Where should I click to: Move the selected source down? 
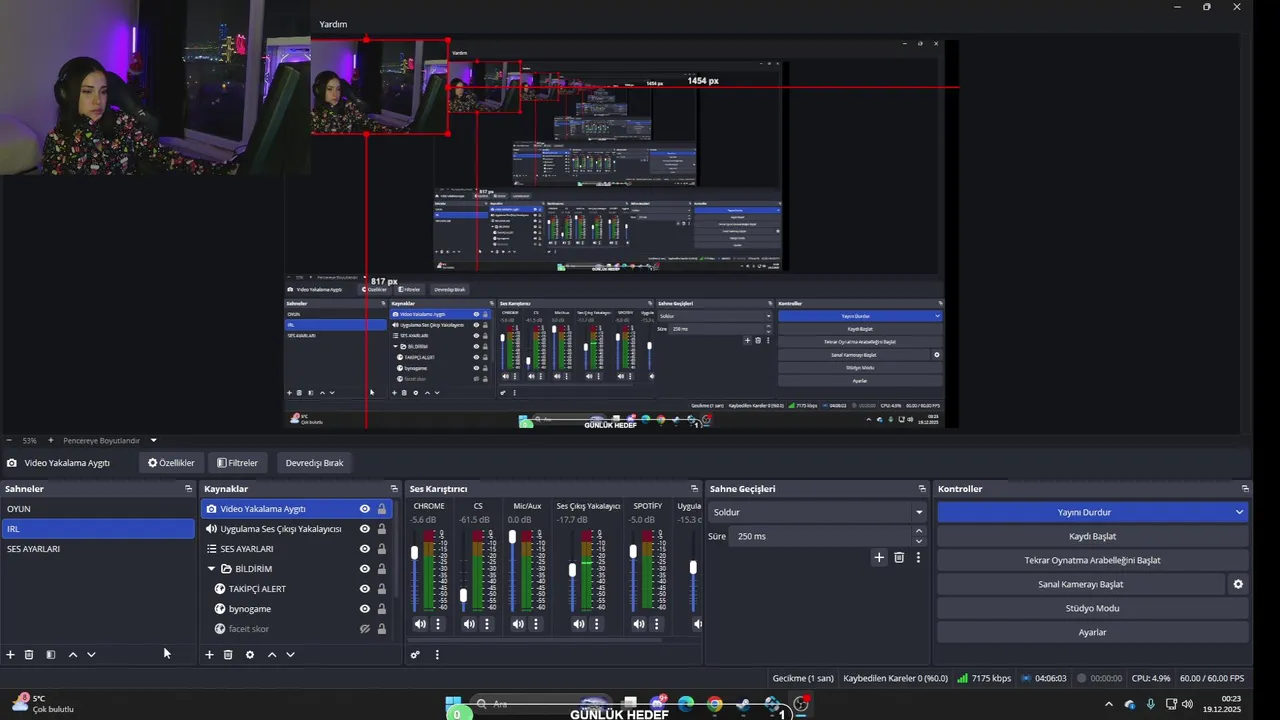pos(290,654)
